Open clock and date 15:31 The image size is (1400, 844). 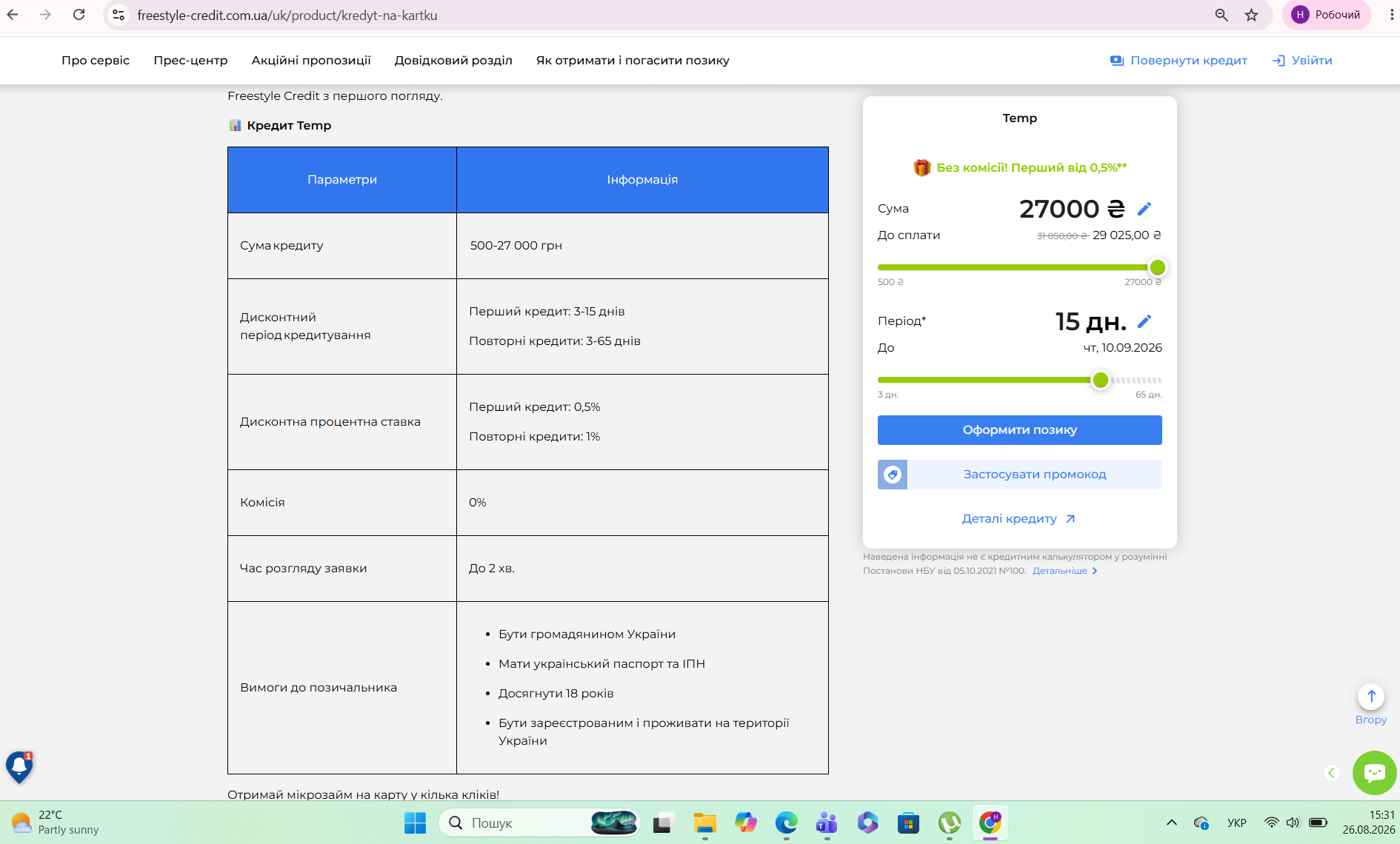1369,823
